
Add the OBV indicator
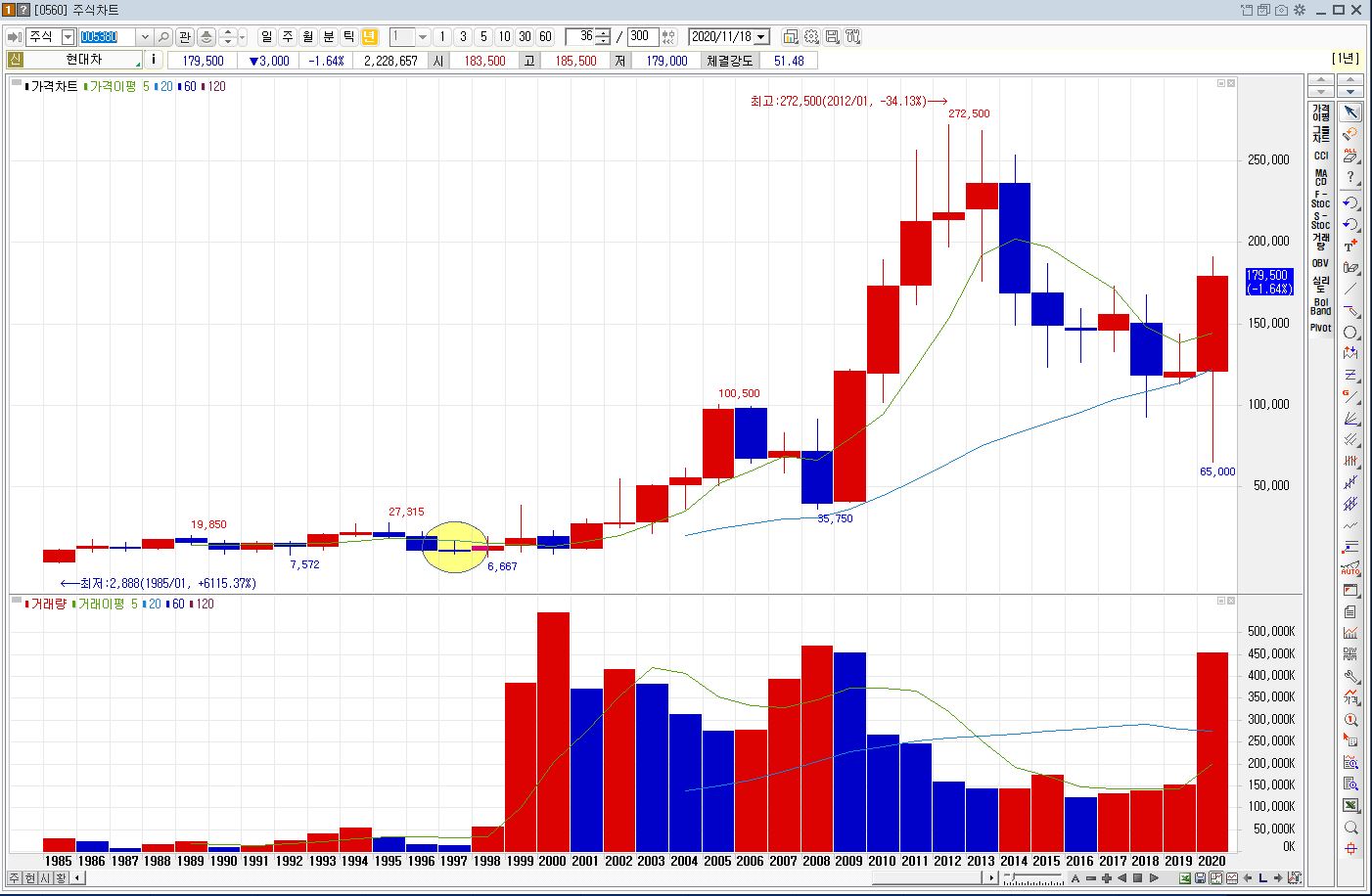pos(1321,263)
